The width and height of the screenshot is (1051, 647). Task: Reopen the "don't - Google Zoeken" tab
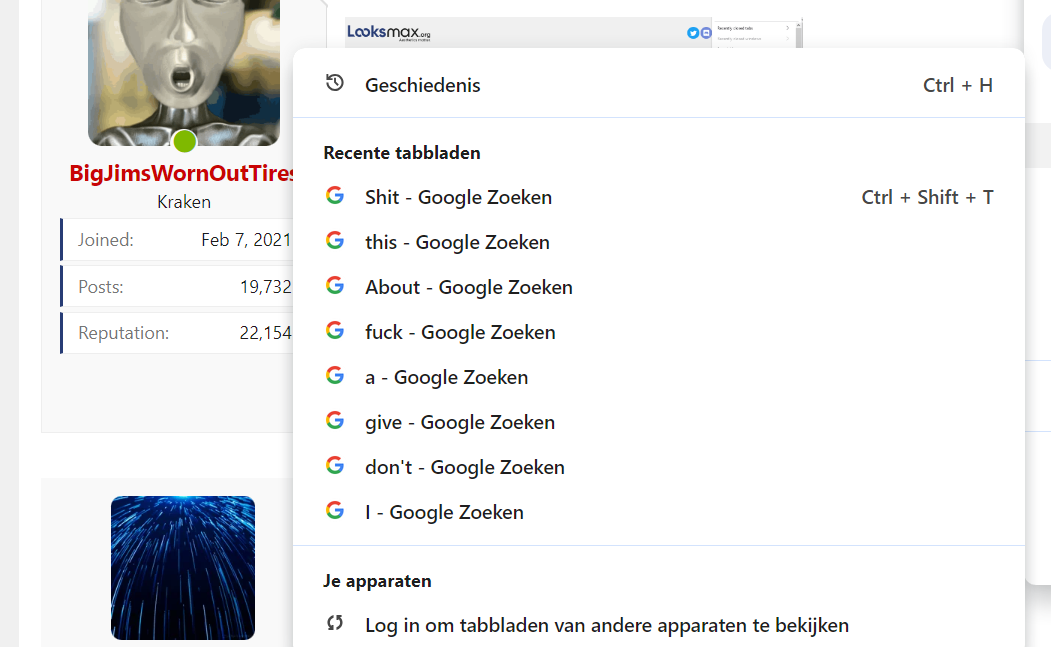pos(465,467)
